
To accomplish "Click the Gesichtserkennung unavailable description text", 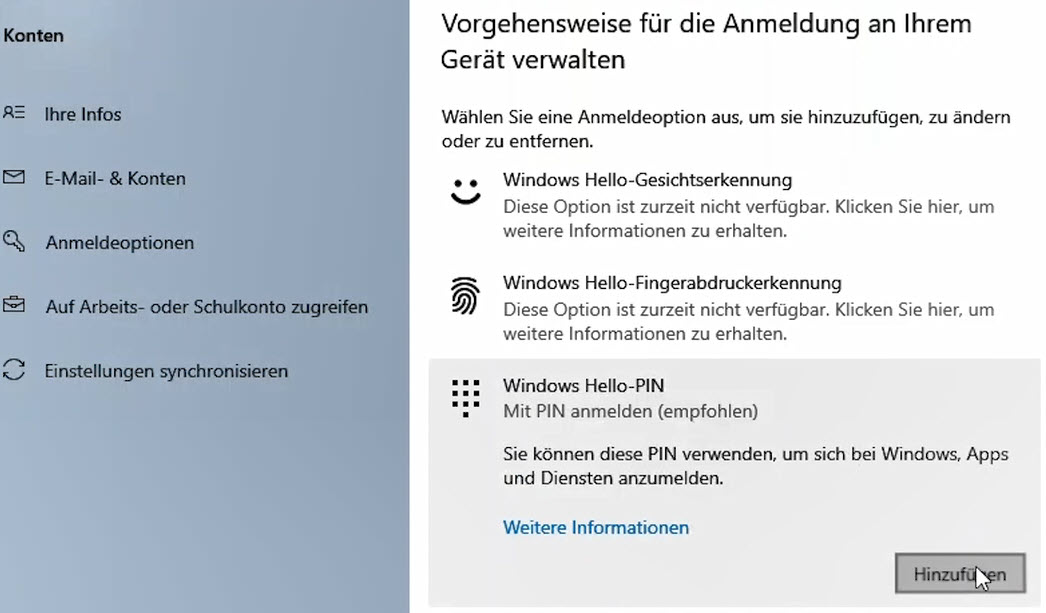I will click(748, 219).
